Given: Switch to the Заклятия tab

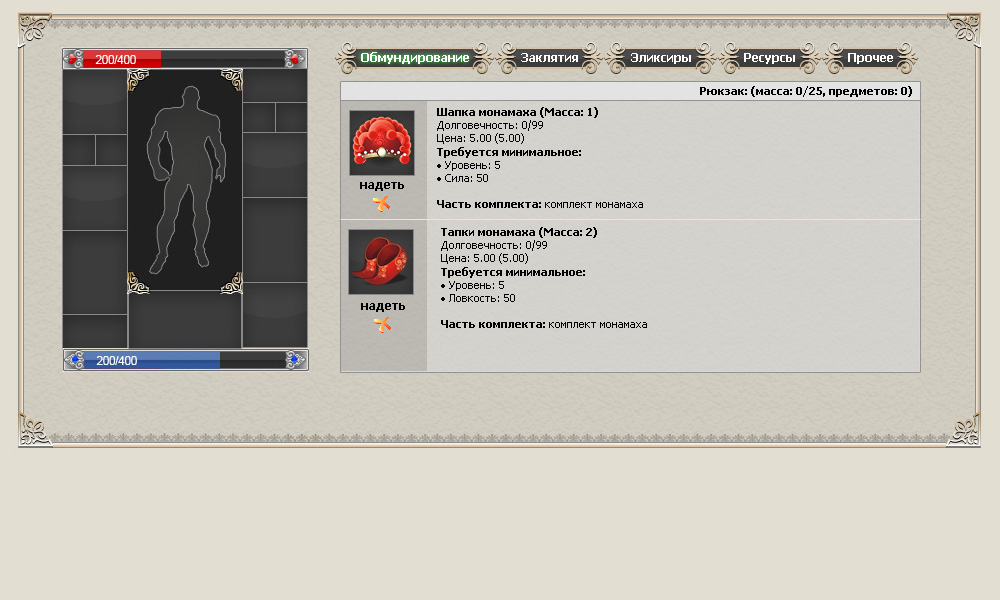Looking at the screenshot, I should (x=549, y=58).
